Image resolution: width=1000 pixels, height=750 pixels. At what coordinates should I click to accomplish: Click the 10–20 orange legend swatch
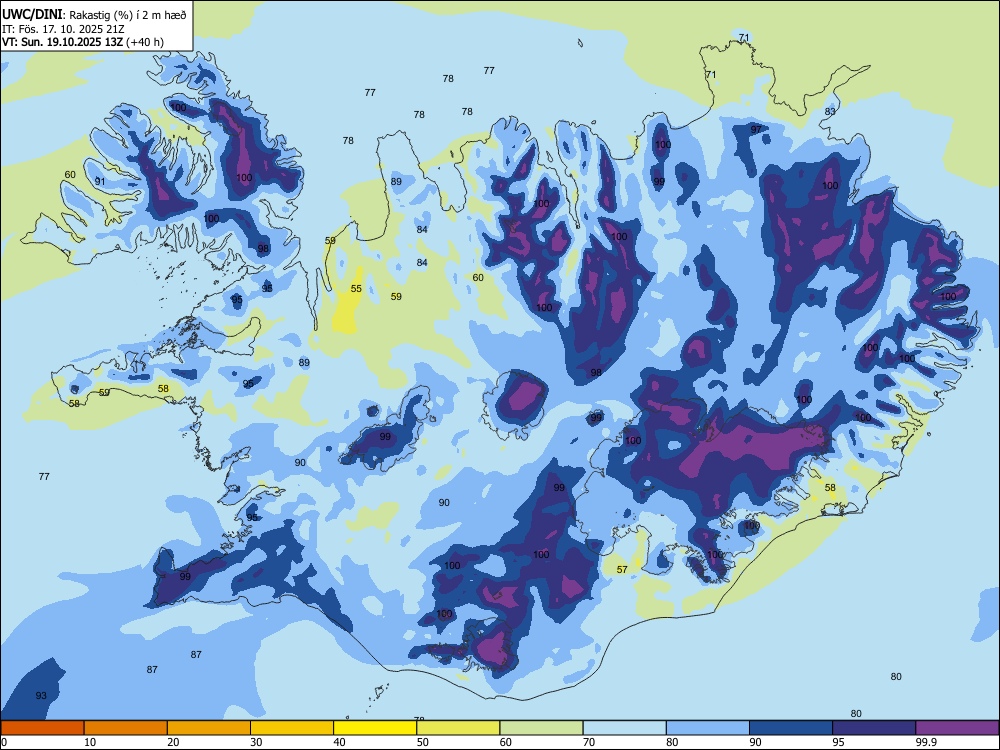126,728
